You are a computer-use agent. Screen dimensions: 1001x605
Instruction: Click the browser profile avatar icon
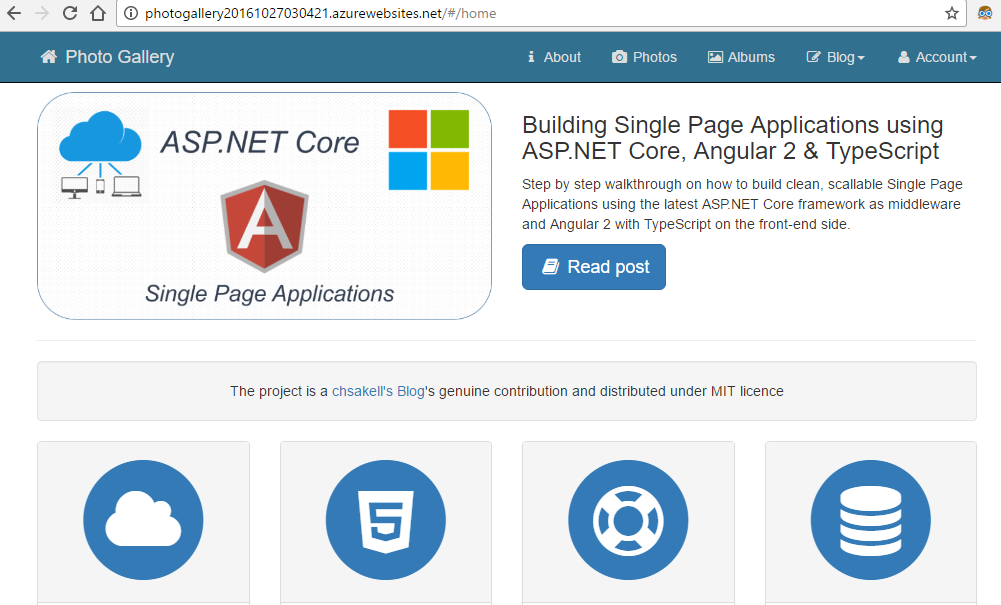point(984,14)
